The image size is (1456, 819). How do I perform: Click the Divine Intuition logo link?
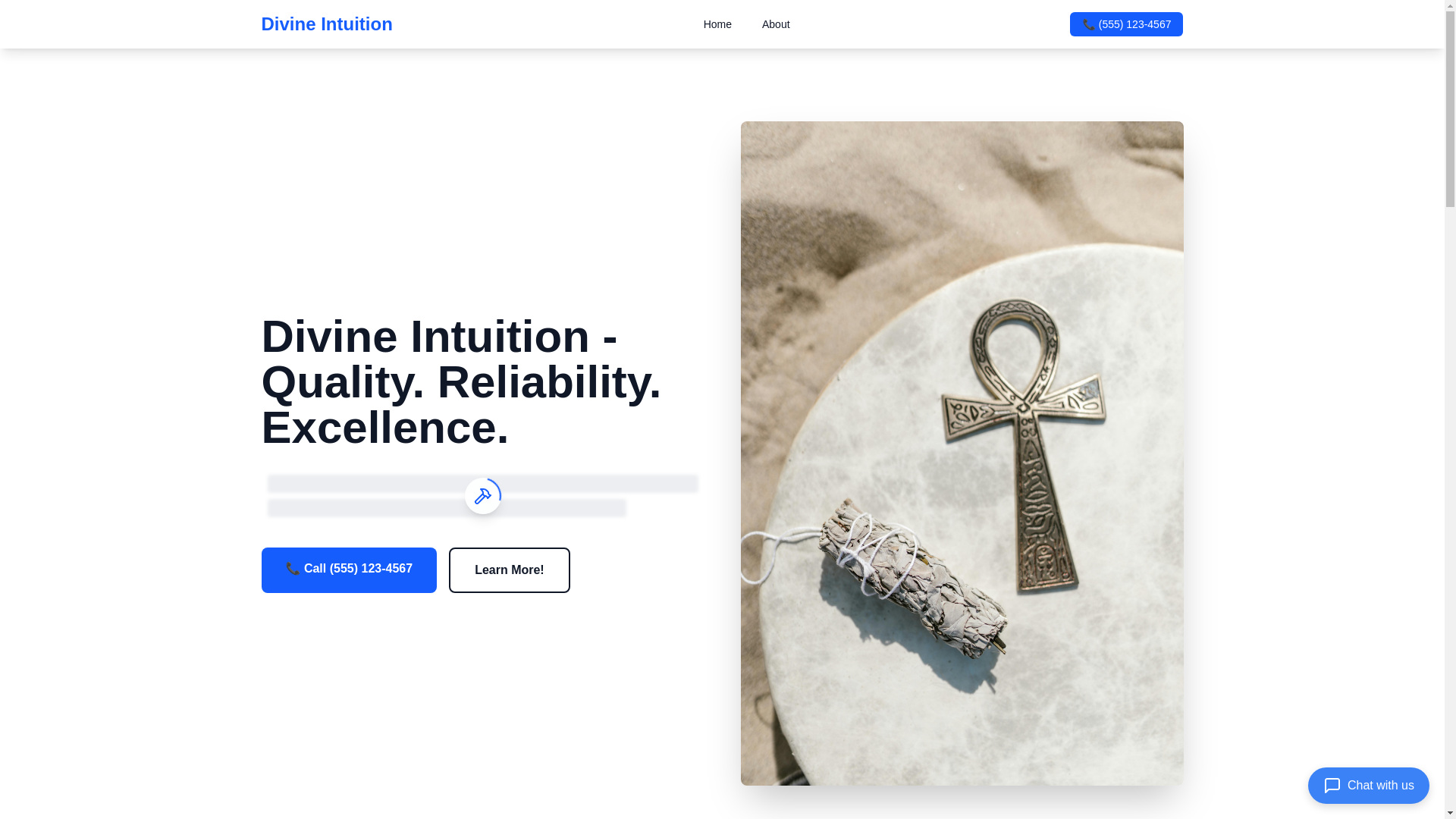click(x=327, y=24)
